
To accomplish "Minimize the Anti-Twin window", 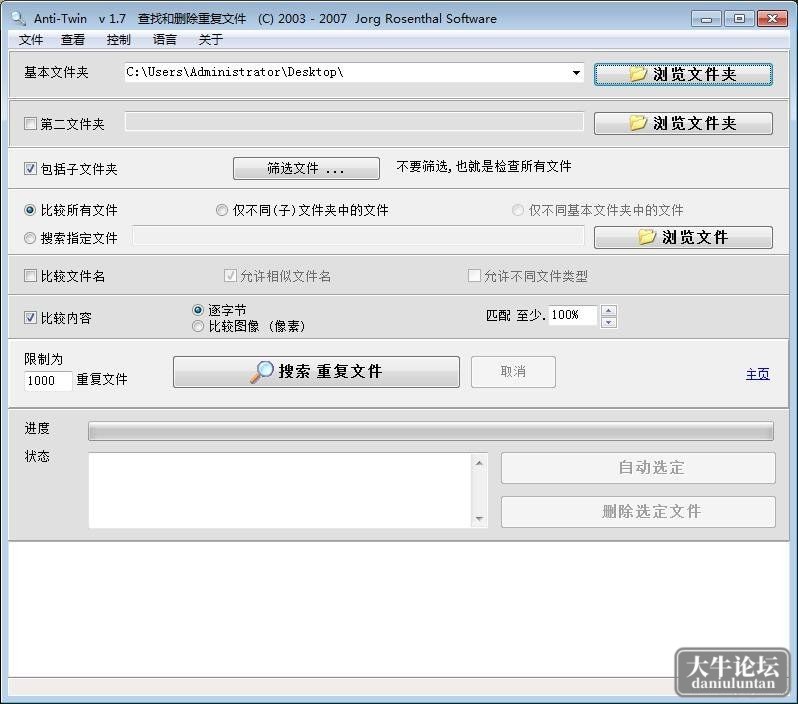I will click(706, 19).
